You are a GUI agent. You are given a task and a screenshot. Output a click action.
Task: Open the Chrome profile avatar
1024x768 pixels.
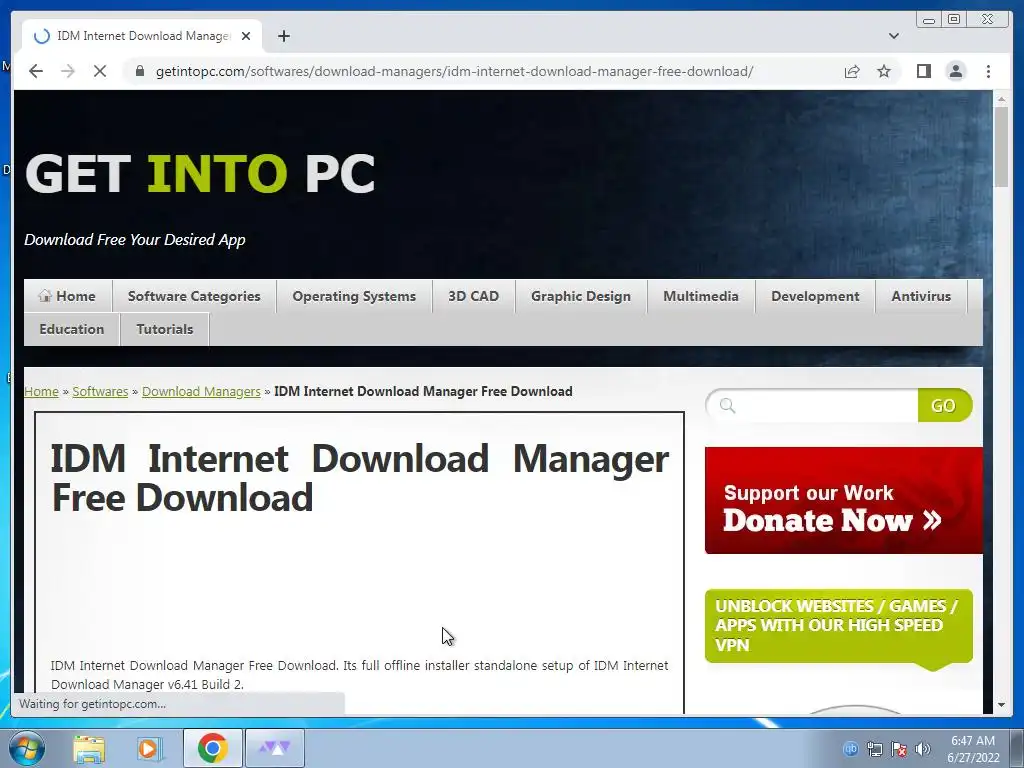955,71
